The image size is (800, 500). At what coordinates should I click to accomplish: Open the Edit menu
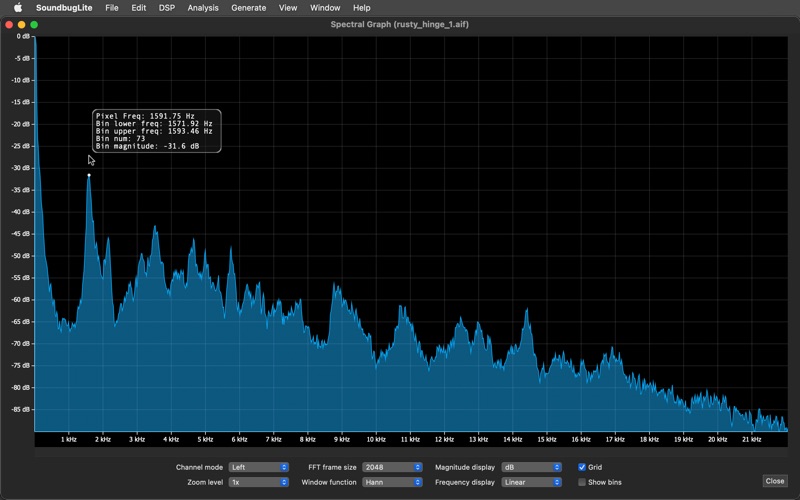[x=138, y=8]
